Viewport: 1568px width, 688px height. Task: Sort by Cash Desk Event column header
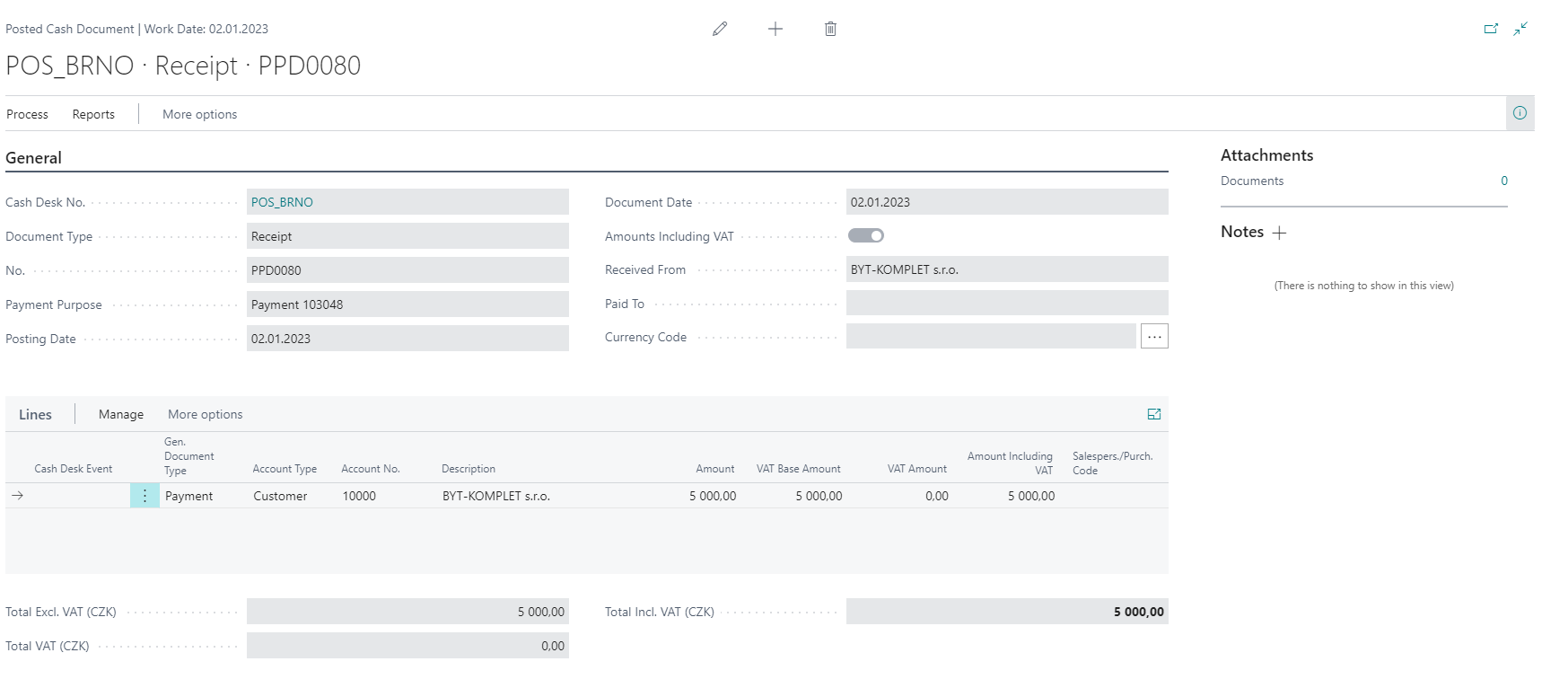[x=74, y=469]
